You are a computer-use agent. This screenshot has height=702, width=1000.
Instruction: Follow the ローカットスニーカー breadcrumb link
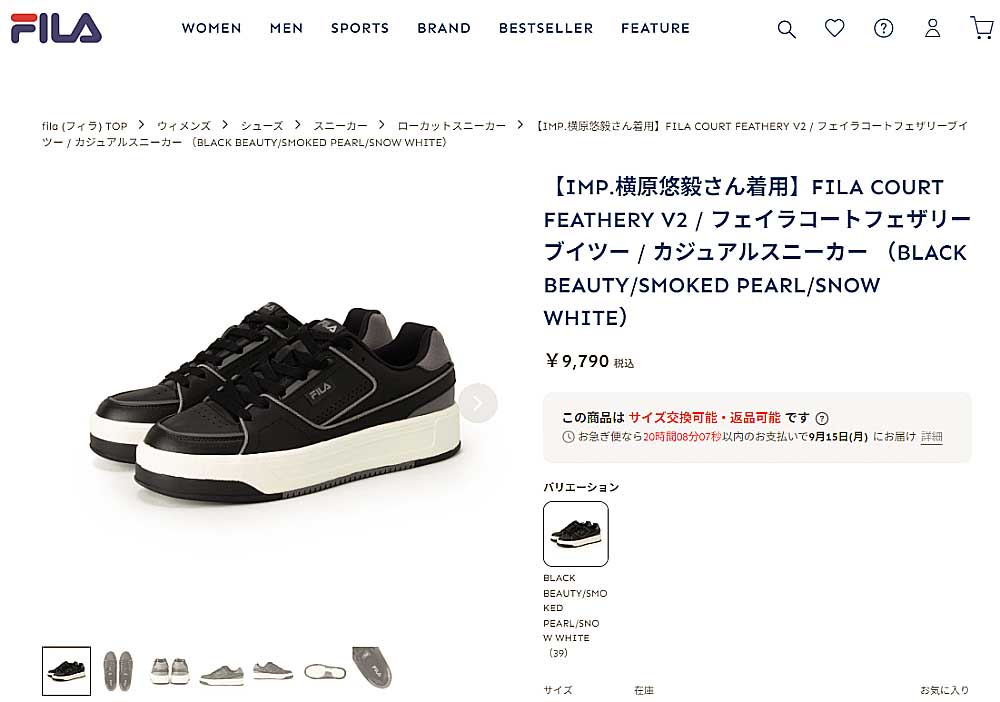452,126
